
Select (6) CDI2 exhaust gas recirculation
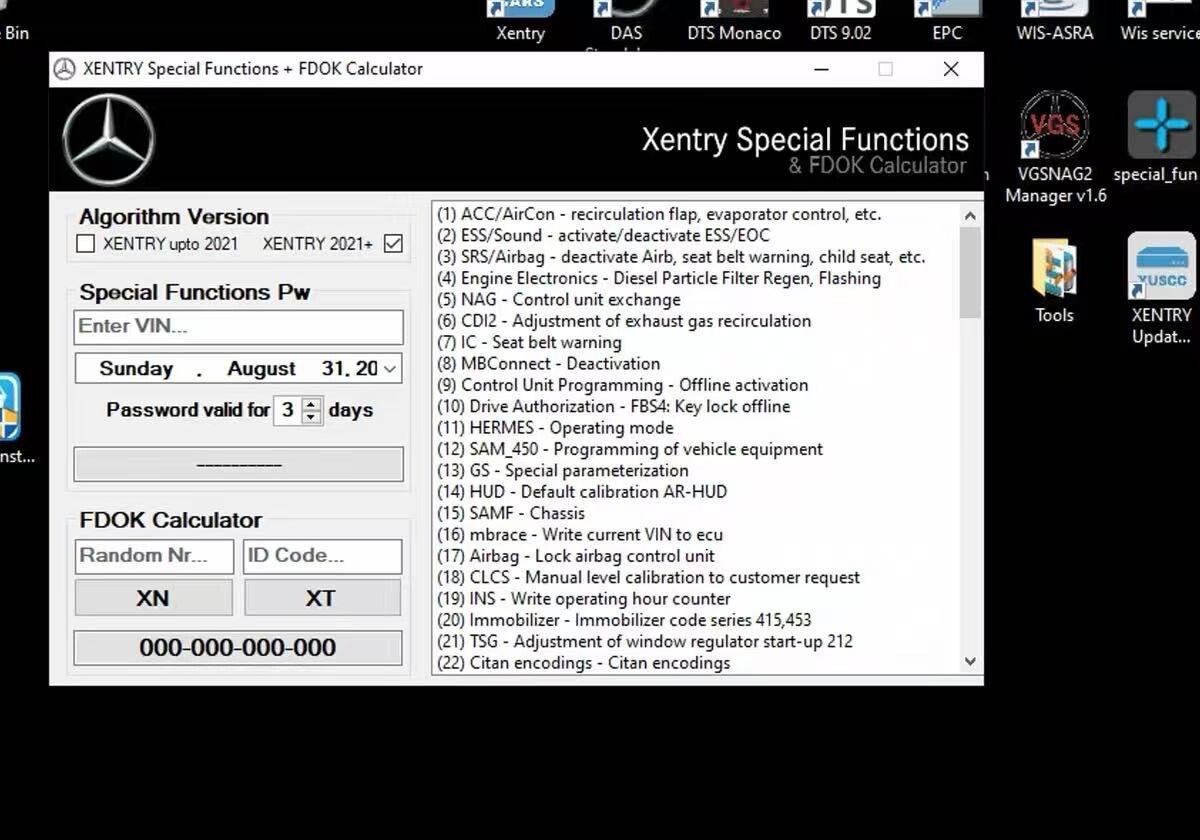click(624, 321)
